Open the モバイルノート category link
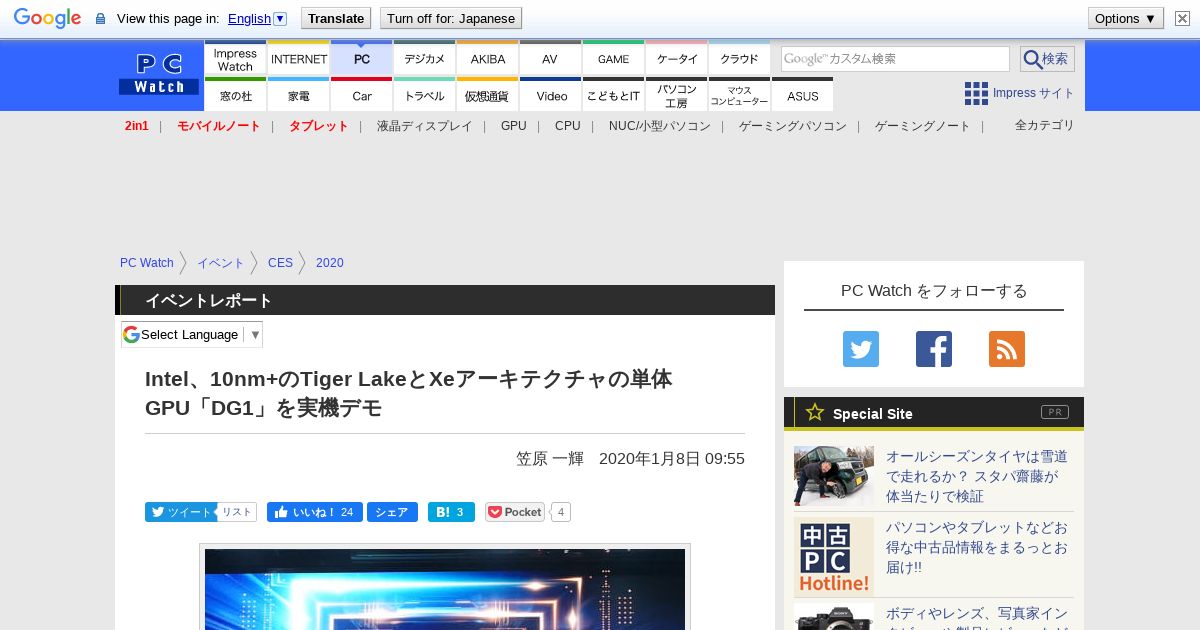This screenshot has width=1200, height=630. click(218, 126)
